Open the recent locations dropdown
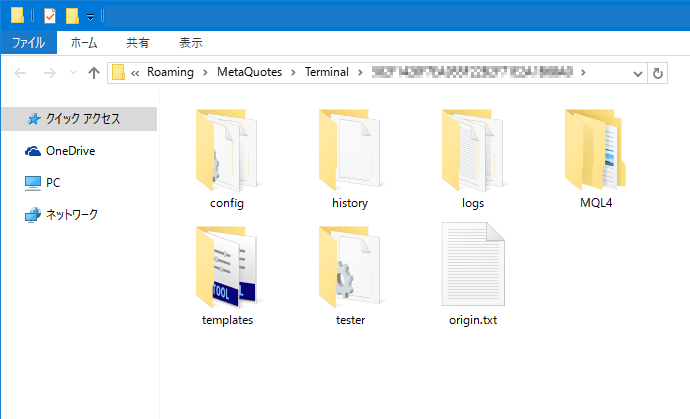Screen dimensions: 690x419 pyautogui.click(x=73, y=73)
